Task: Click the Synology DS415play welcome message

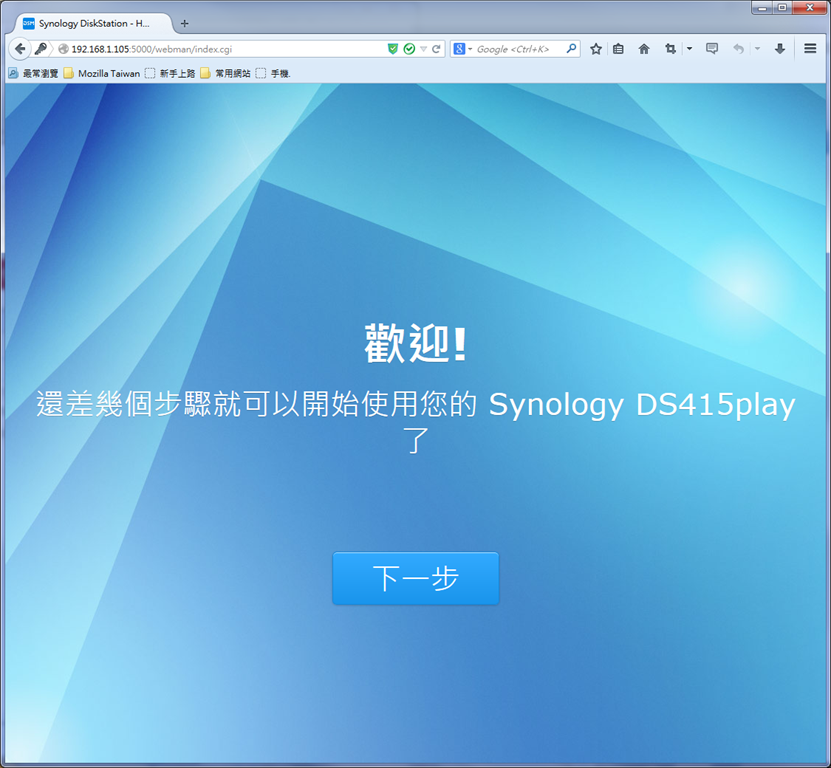Action: 416,422
